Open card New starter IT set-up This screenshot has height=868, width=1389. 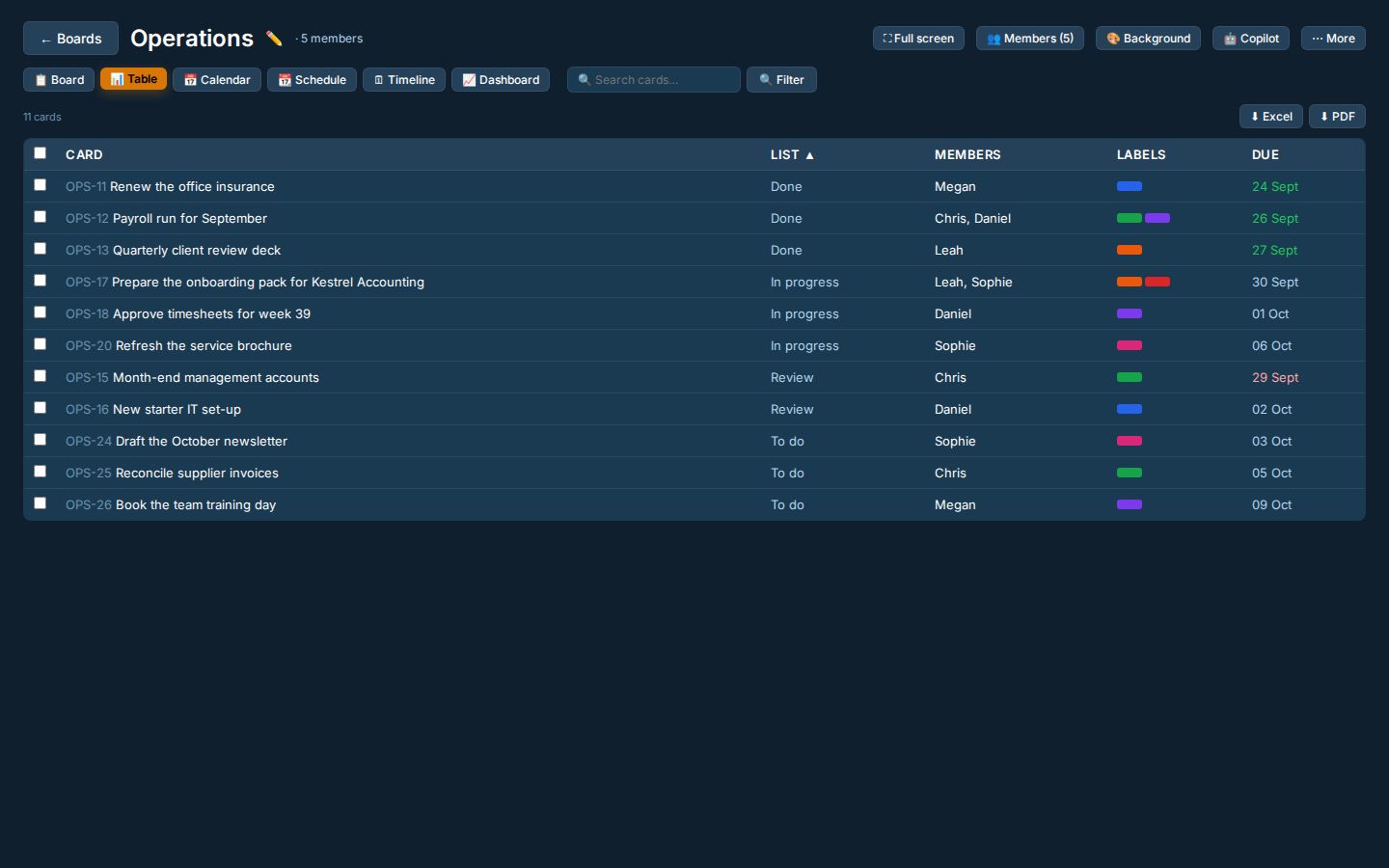177,409
